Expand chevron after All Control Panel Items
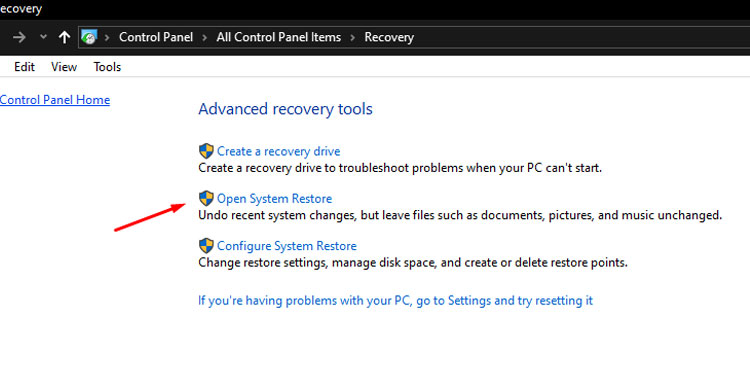This screenshot has width=750, height=375. pos(353,37)
